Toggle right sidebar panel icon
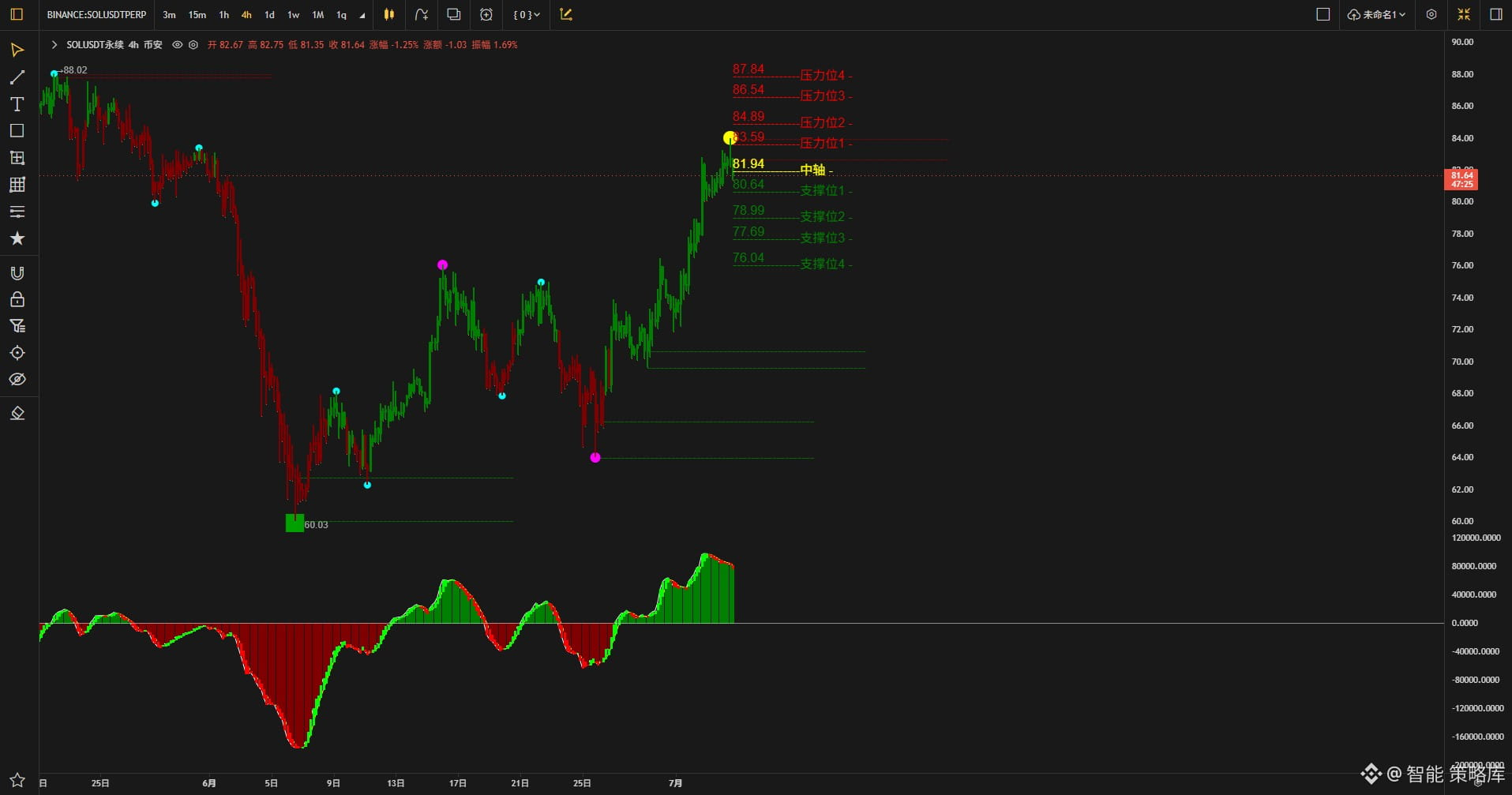Viewport: 1512px width, 795px height. point(1495,14)
